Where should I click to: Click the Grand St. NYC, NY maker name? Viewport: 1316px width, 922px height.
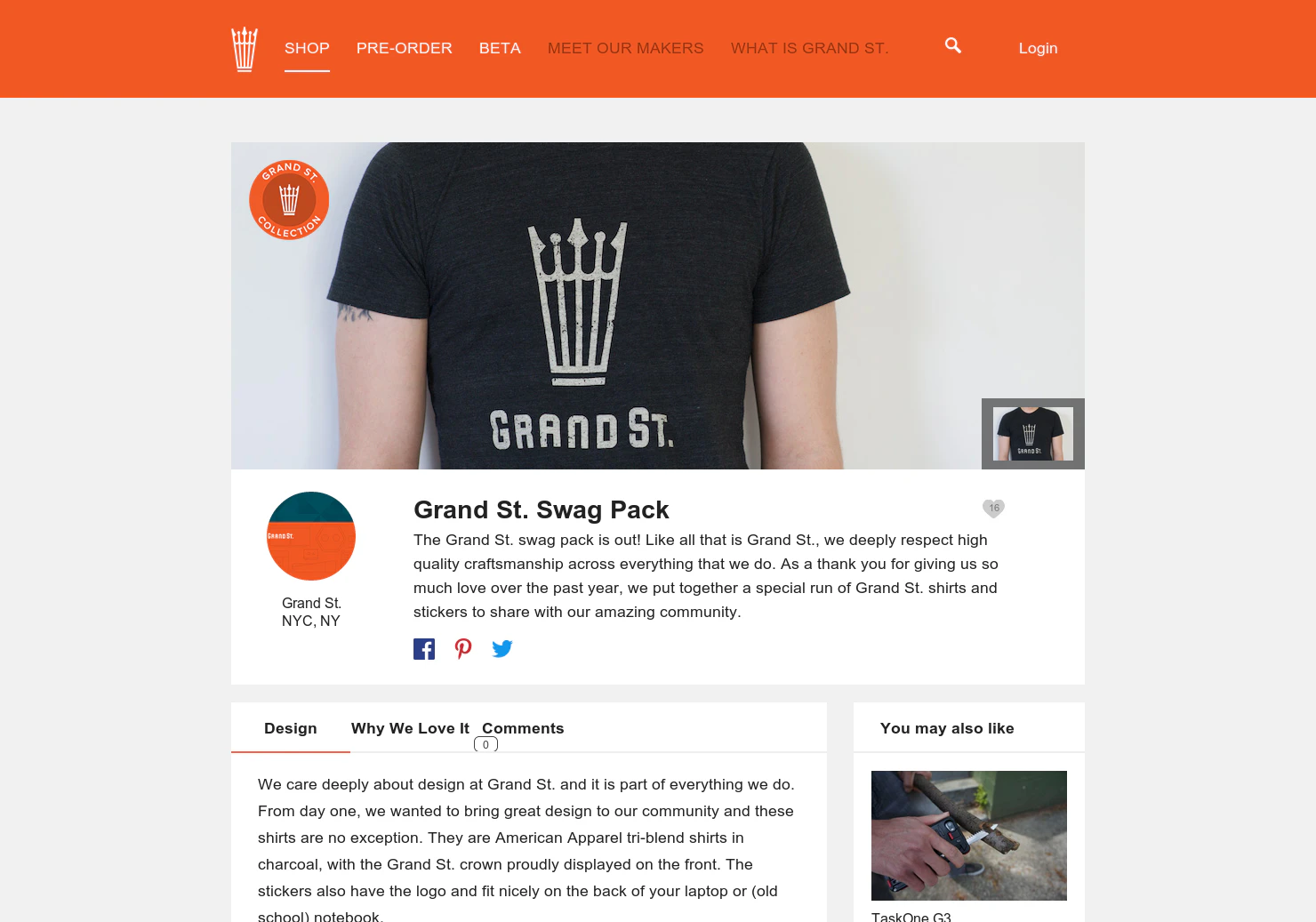pos(311,612)
